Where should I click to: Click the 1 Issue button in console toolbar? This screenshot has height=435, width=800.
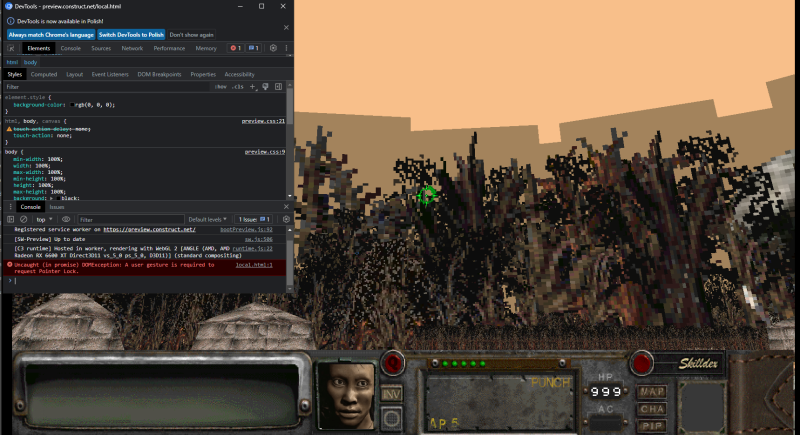click(x=254, y=219)
